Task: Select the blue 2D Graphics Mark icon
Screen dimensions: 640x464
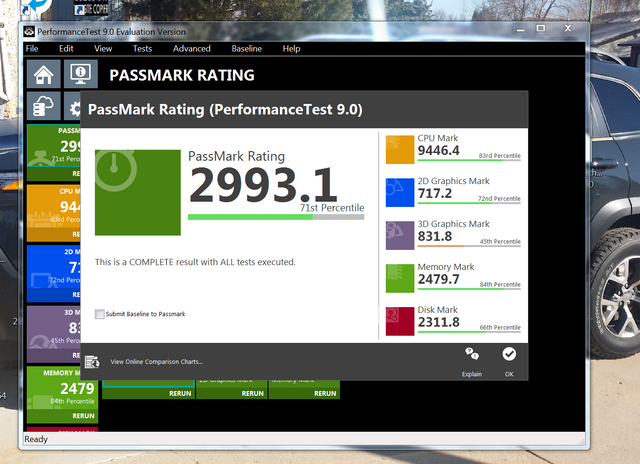Action: [x=400, y=193]
